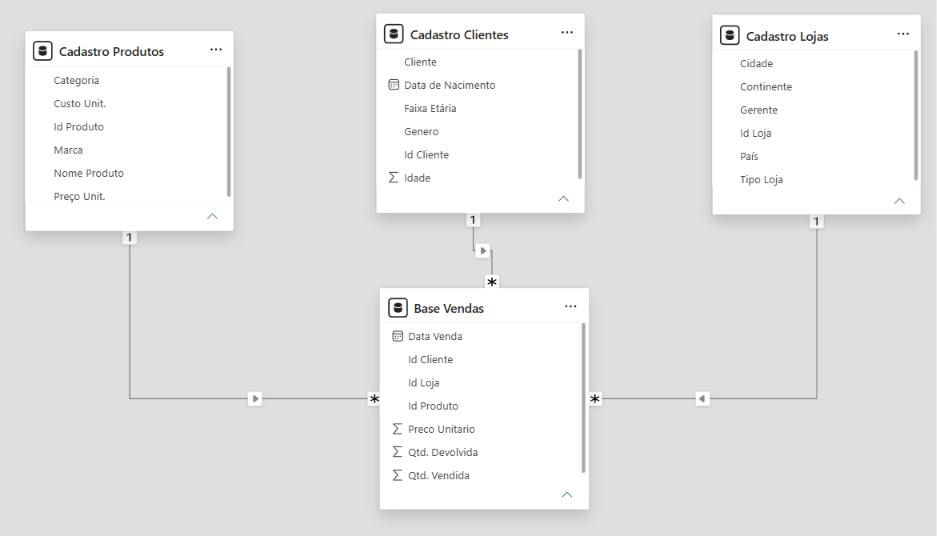Collapse the Cadastro Clientes table card
The height and width of the screenshot is (536, 937).
pos(564,199)
